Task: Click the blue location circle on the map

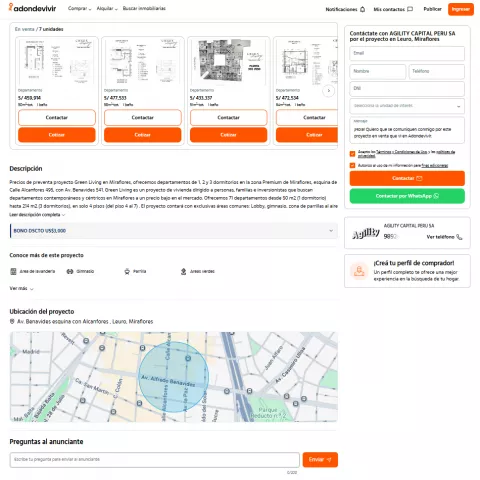Action: click(174, 377)
